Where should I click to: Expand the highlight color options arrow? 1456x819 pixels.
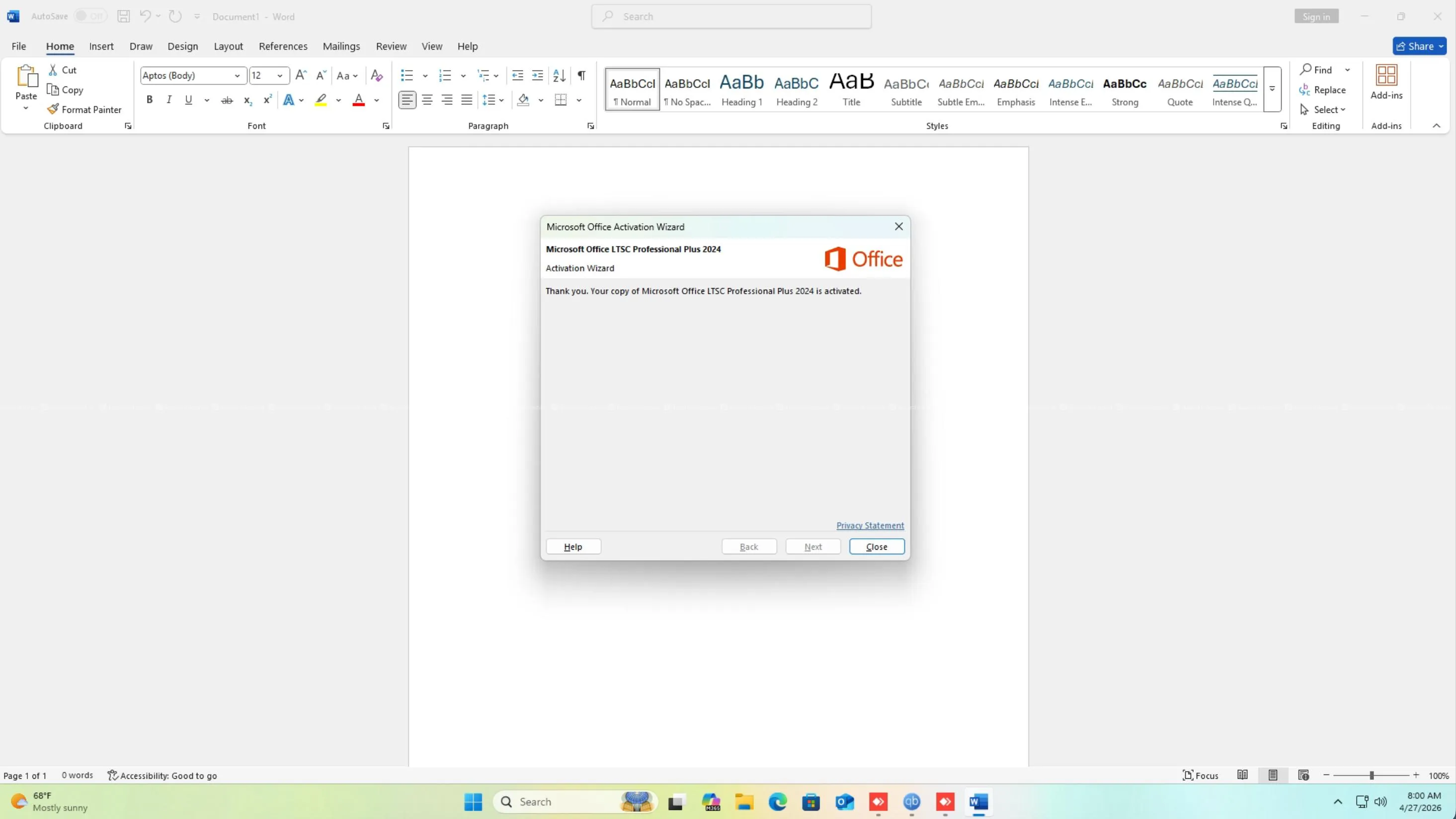pyautogui.click(x=338, y=100)
